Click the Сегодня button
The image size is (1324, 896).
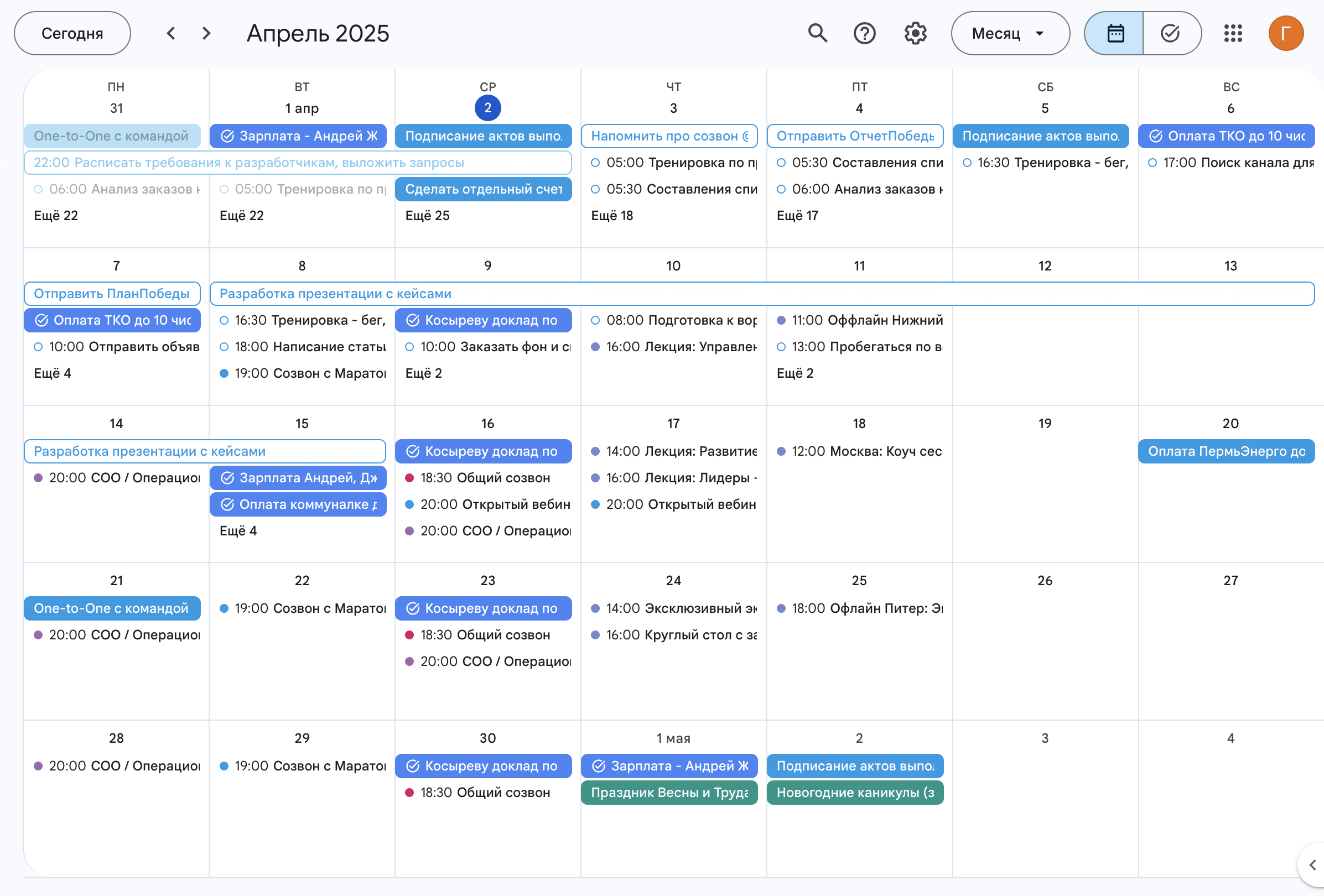click(x=72, y=33)
